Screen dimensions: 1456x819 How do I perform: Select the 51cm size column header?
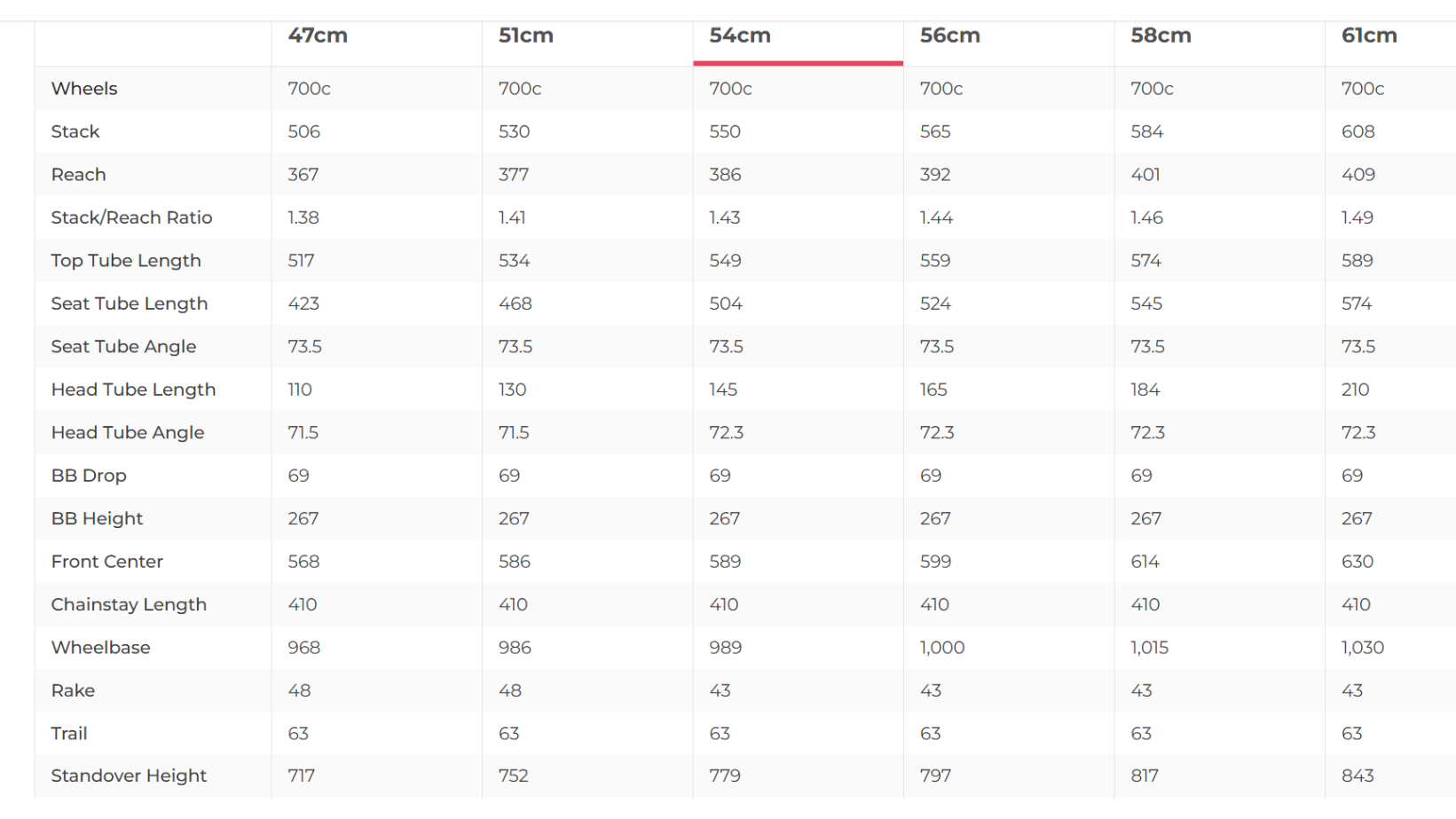click(525, 36)
